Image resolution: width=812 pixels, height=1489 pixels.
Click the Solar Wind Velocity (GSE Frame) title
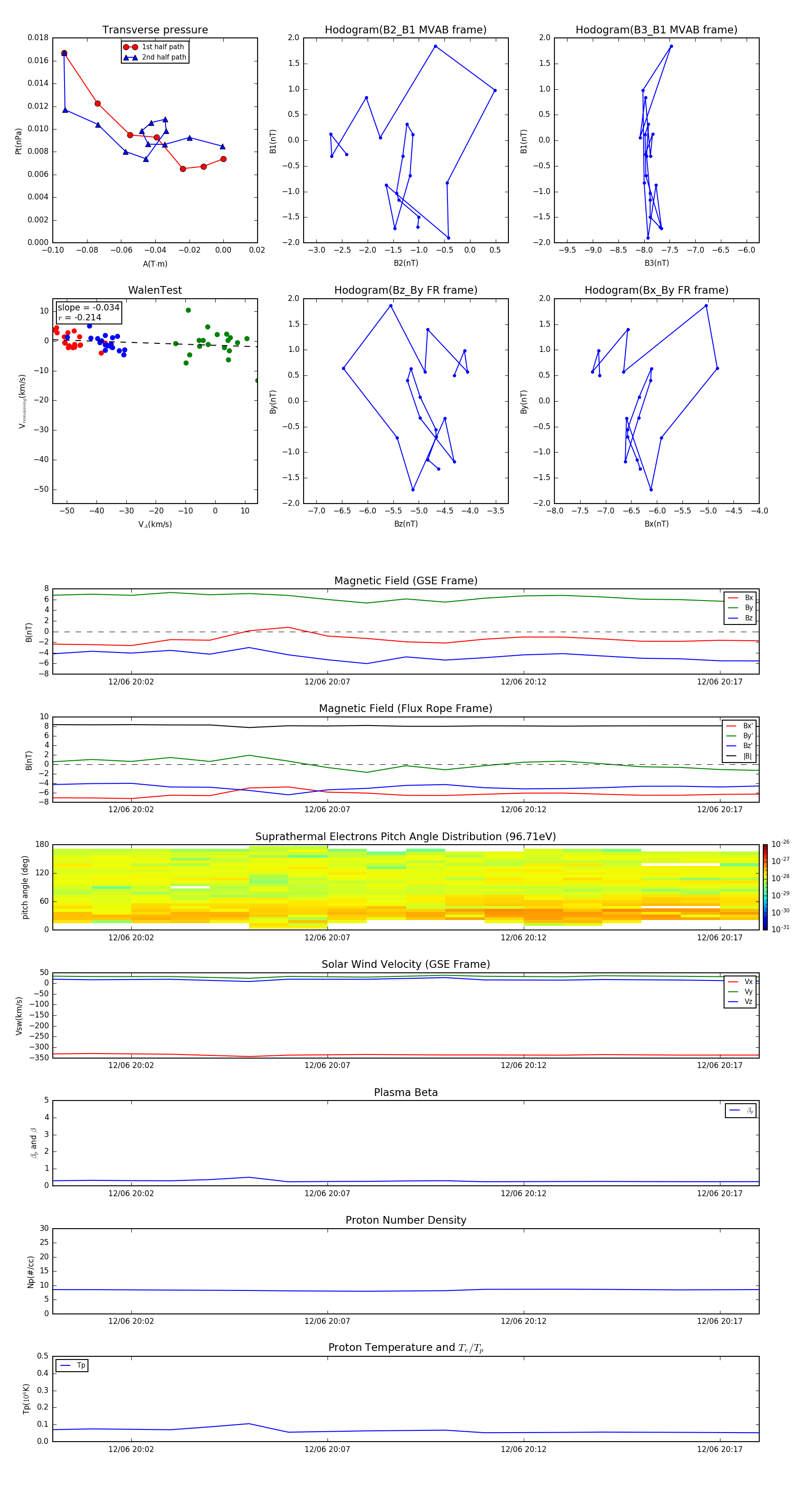point(406,965)
